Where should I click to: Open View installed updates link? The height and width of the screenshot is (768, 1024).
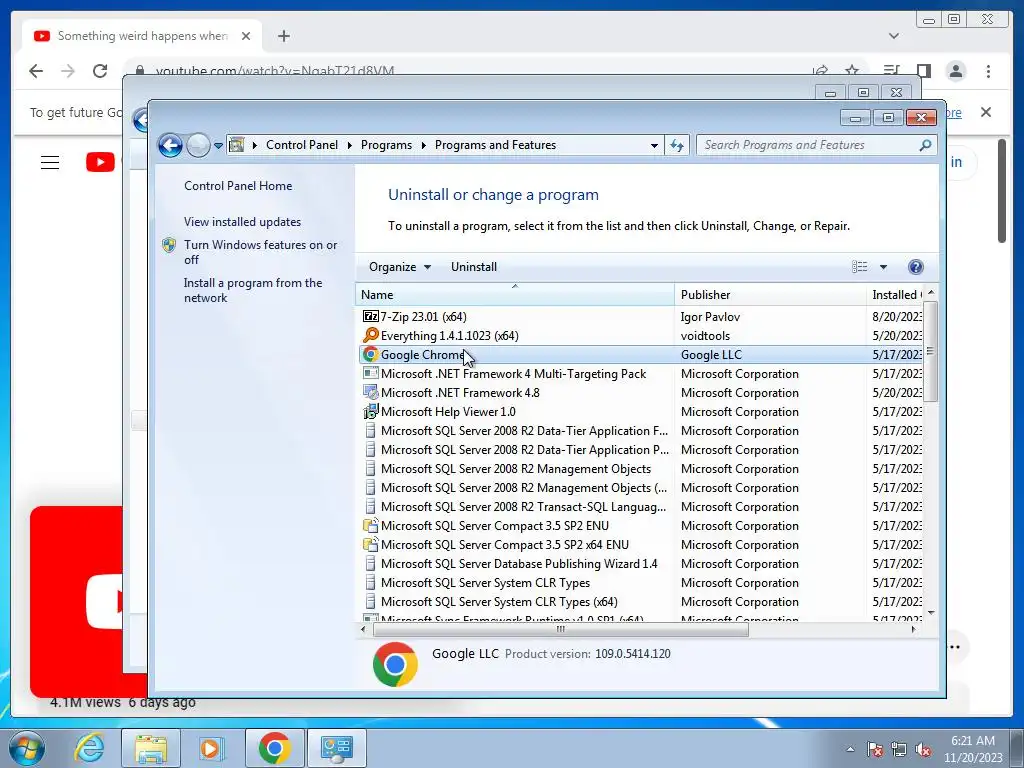coord(242,221)
